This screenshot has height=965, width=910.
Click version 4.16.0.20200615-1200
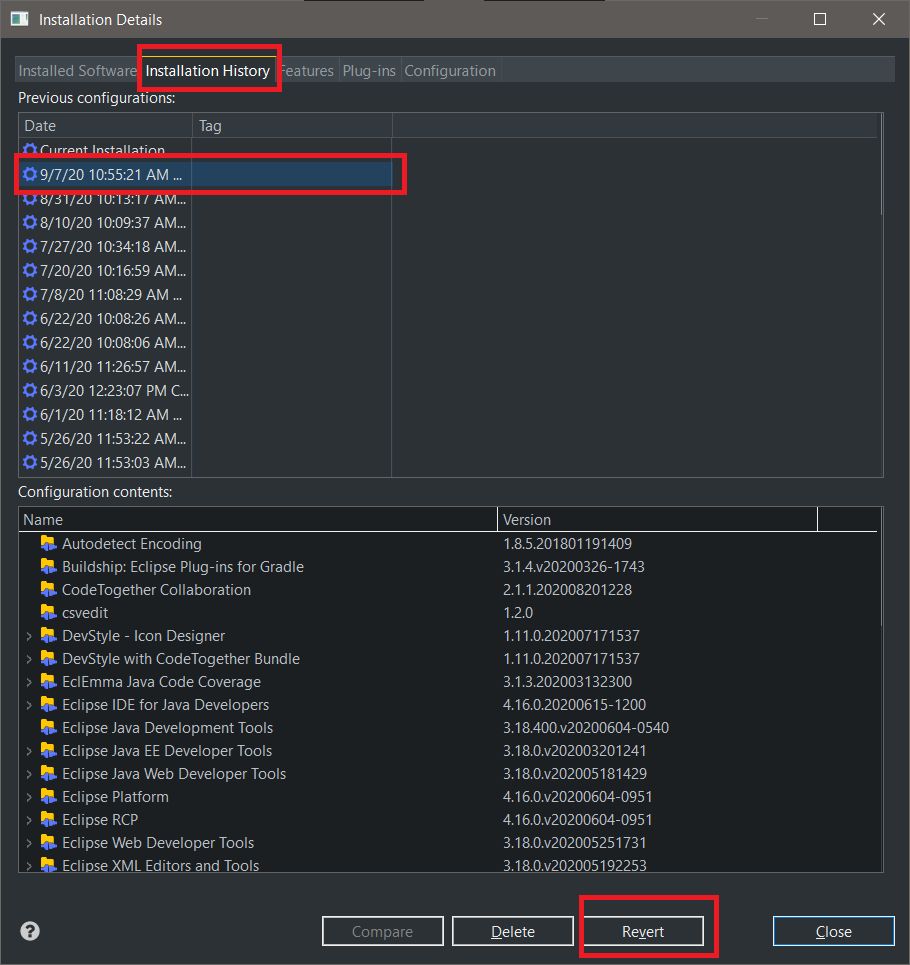point(574,705)
